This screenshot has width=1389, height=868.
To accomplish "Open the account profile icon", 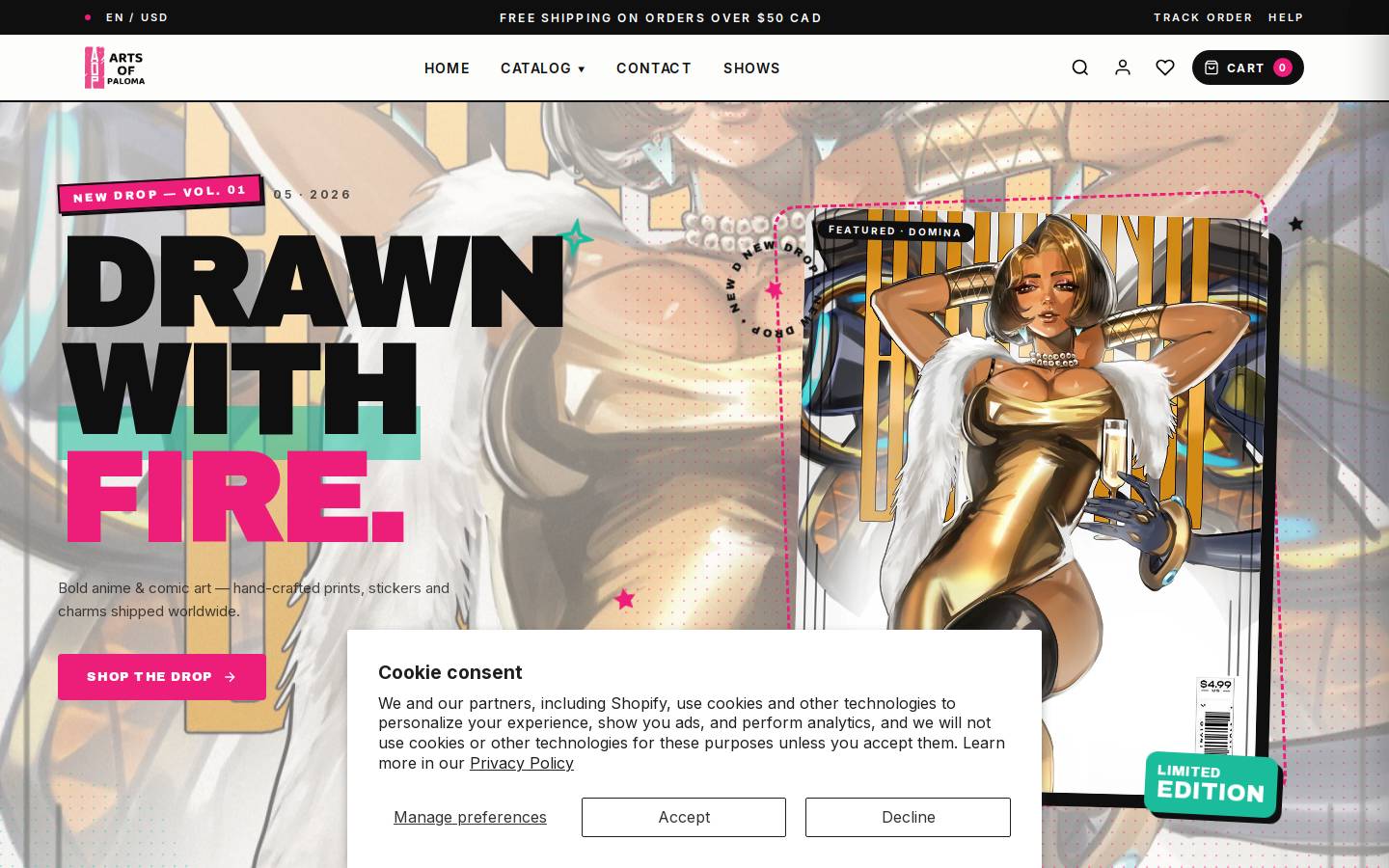I will [1123, 68].
